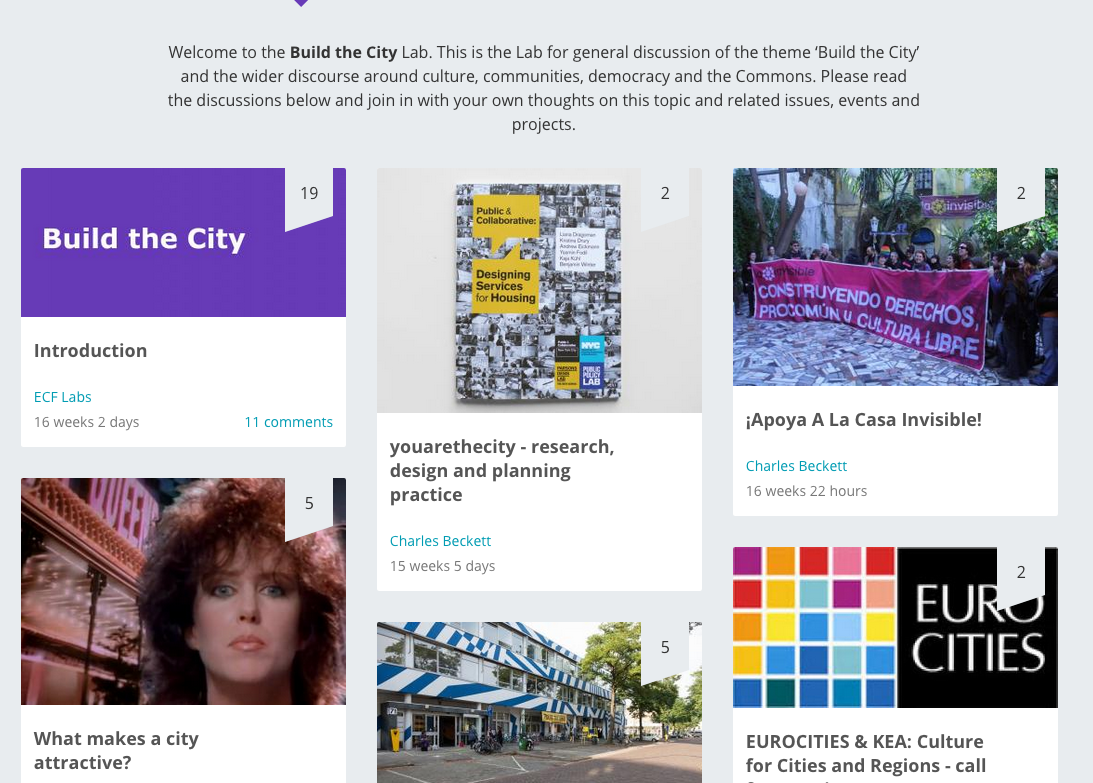View the 11 comments link
The width and height of the screenshot is (1093, 783).
click(x=288, y=422)
